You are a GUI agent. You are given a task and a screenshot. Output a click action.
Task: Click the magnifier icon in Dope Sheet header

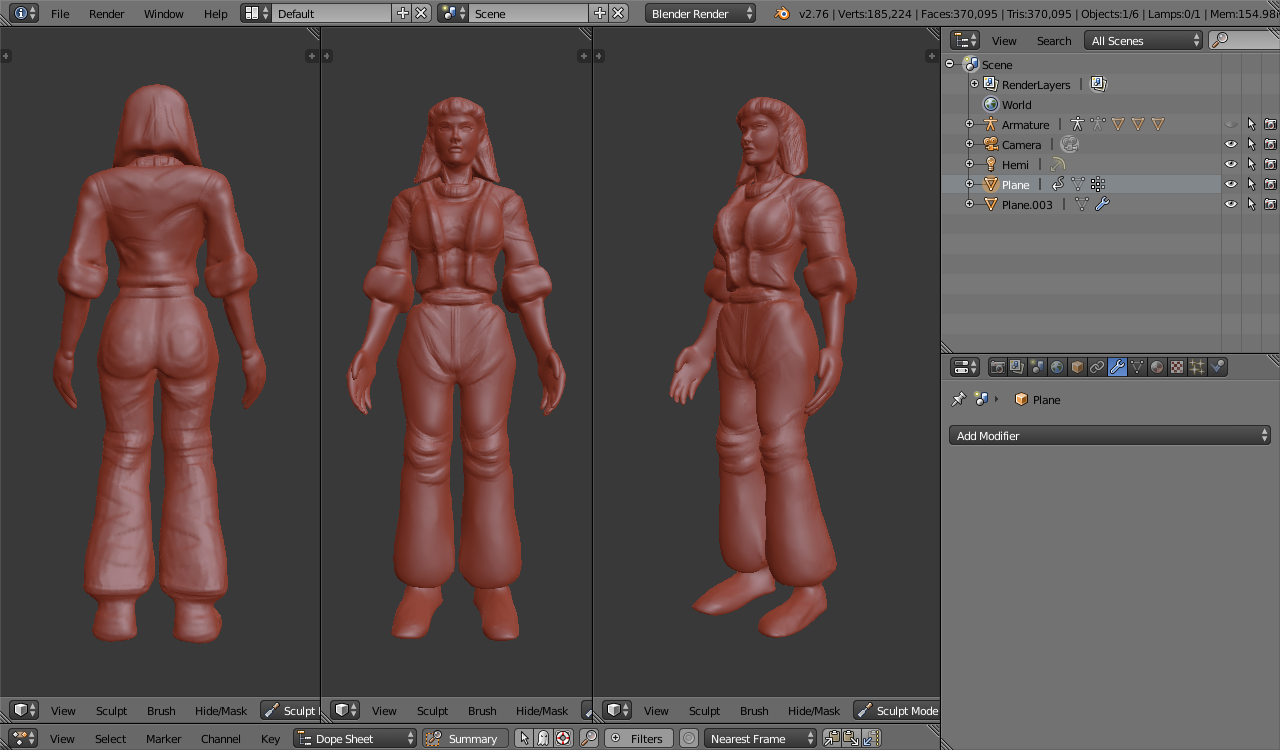click(x=589, y=738)
